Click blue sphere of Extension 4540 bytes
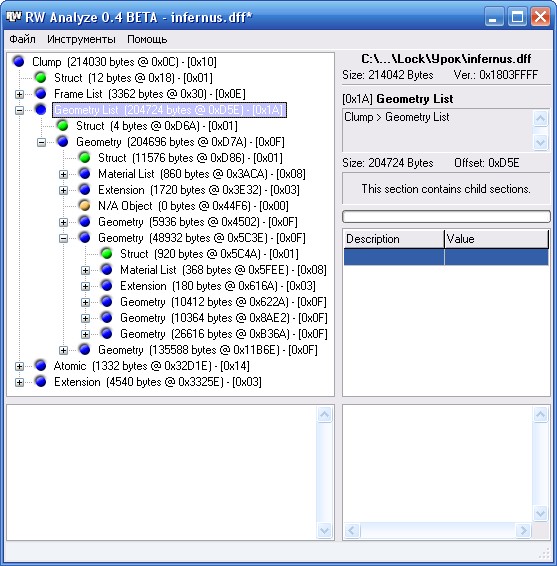557x566 pixels. click(x=41, y=382)
